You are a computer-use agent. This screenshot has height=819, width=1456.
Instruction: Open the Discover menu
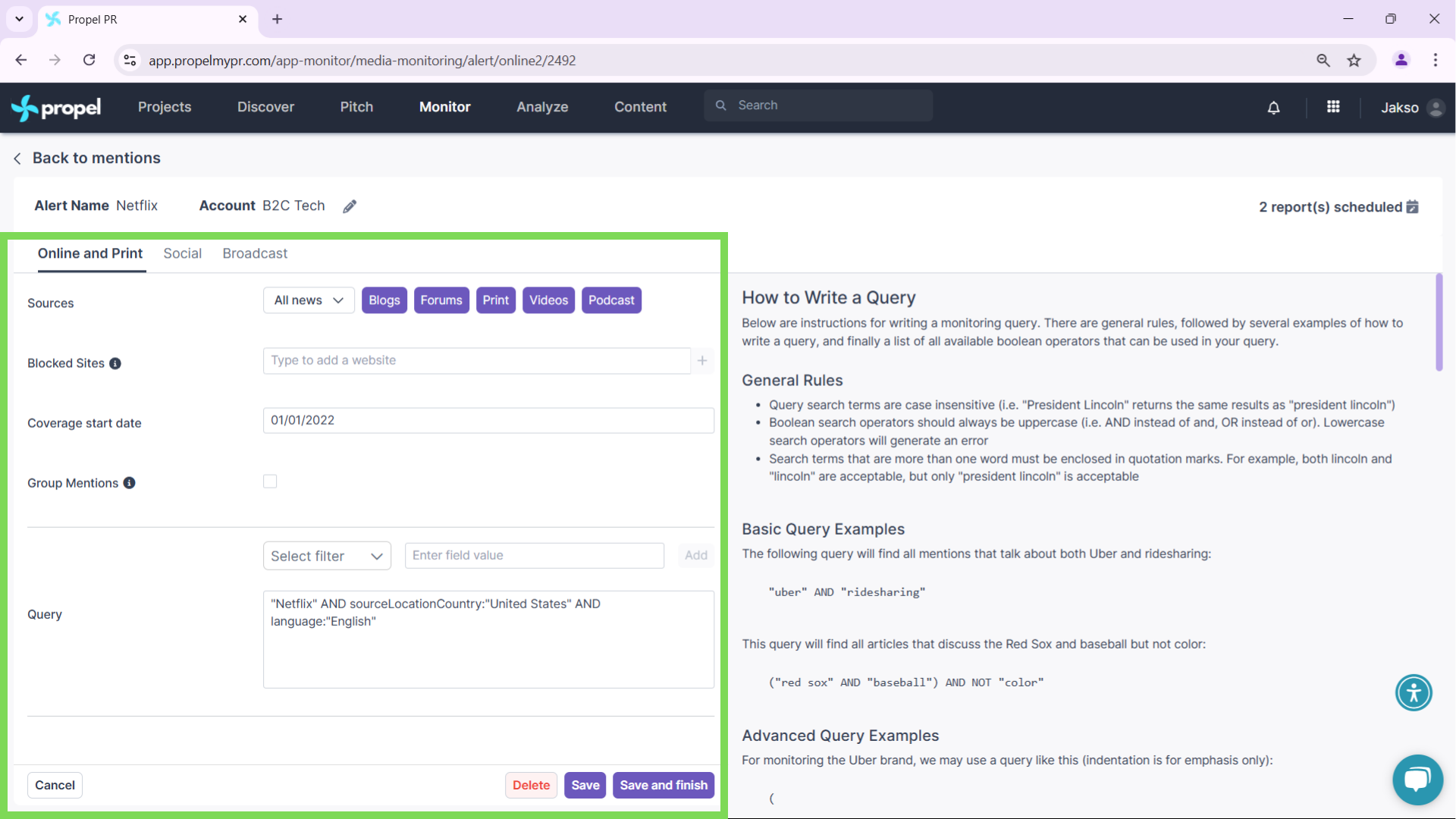[x=265, y=107]
